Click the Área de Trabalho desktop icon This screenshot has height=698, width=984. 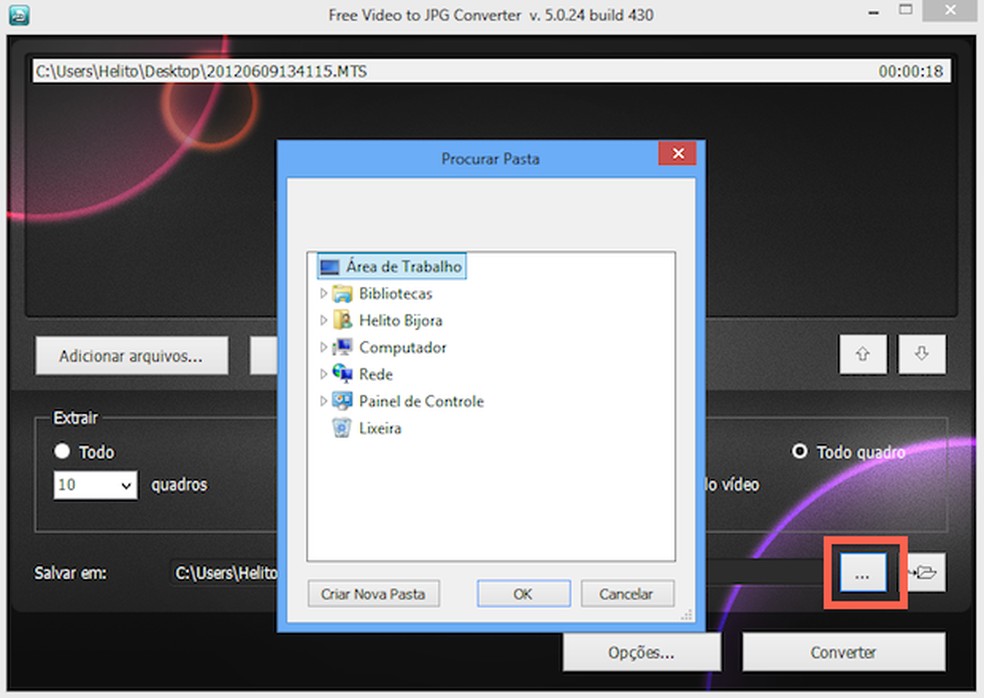[329, 267]
